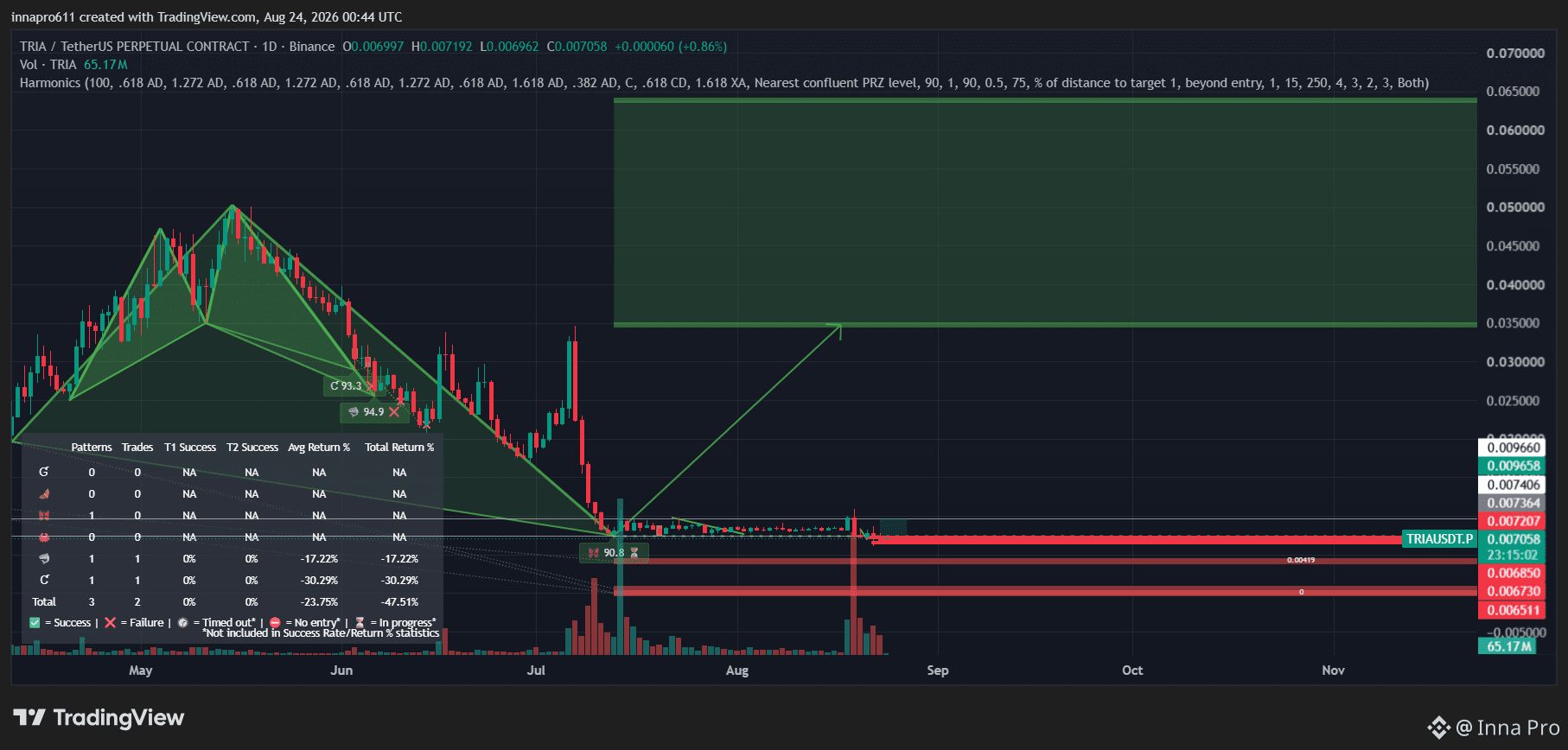Click the '65.17M' volume tag on the price axis
This screenshot has height=750, width=1568.
[1508, 646]
